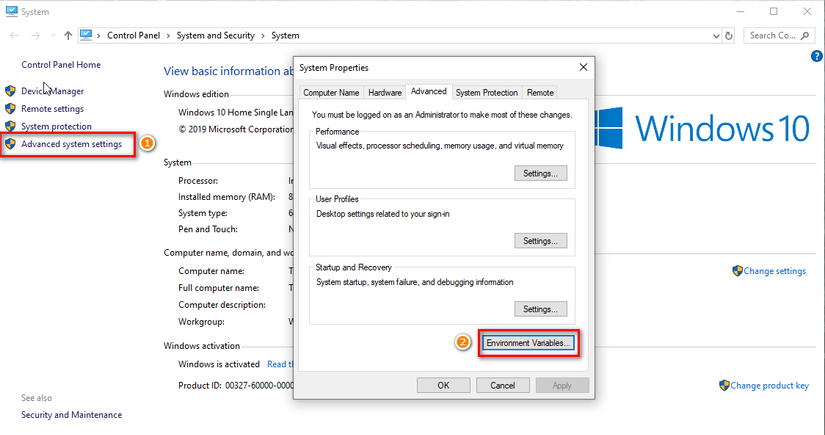Click System and Security in breadcrumb
This screenshot has height=435, width=825.
[x=216, y=35]
